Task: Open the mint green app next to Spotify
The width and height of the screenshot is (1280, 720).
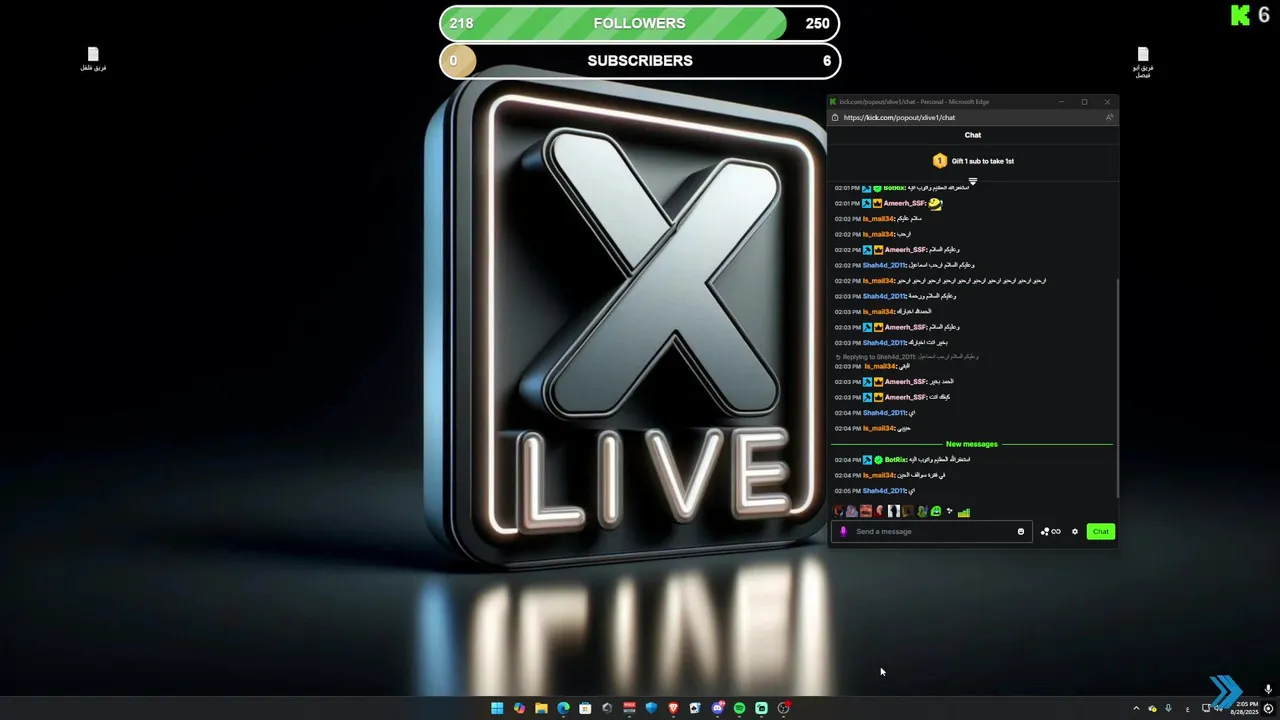Action: coord(761,708)
